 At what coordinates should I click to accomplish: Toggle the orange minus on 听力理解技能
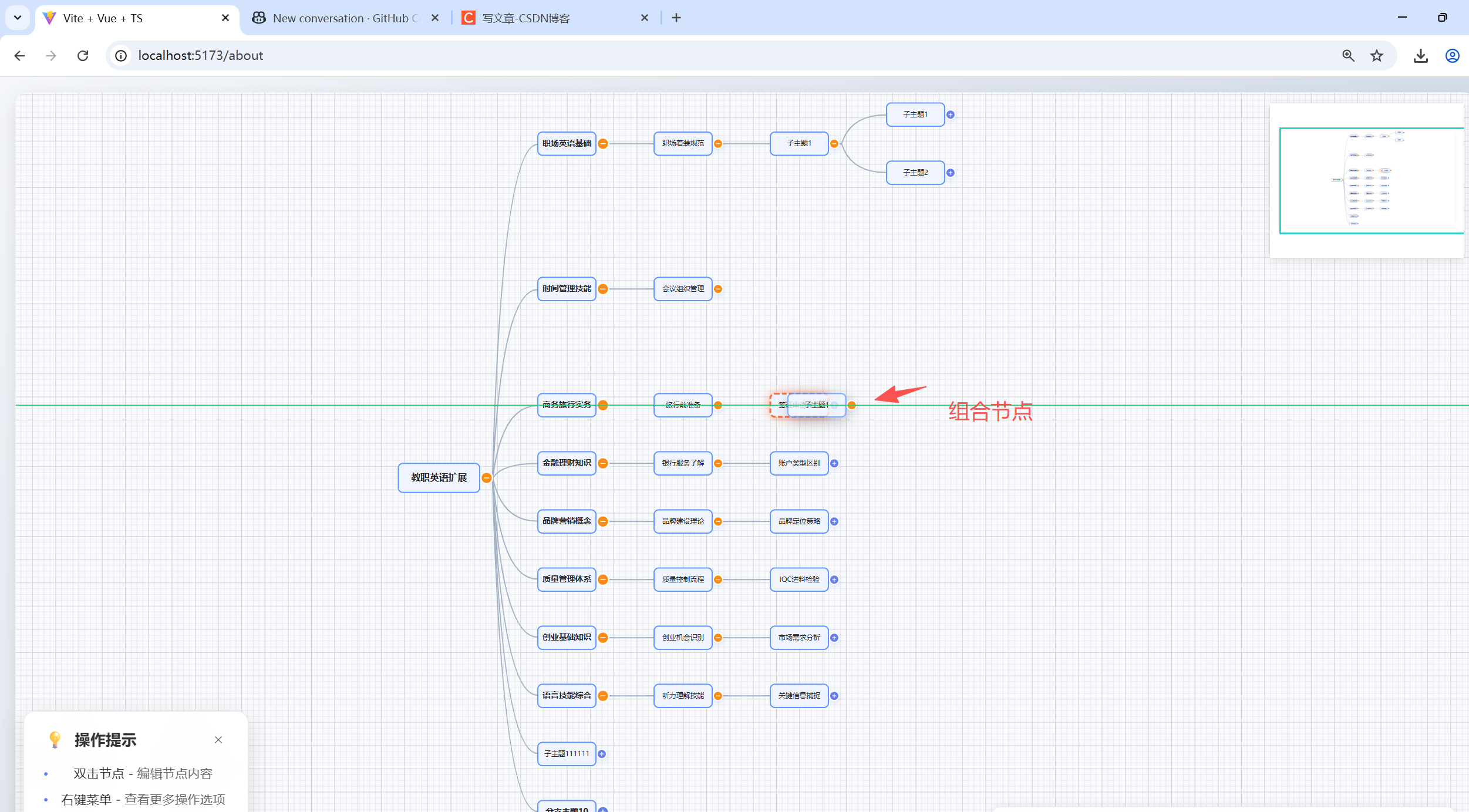click(x=718, y=696)
